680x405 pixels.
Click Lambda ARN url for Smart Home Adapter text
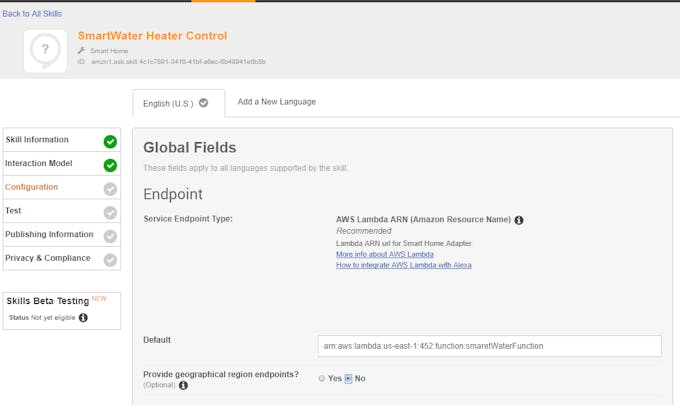(x=404, y=244)
